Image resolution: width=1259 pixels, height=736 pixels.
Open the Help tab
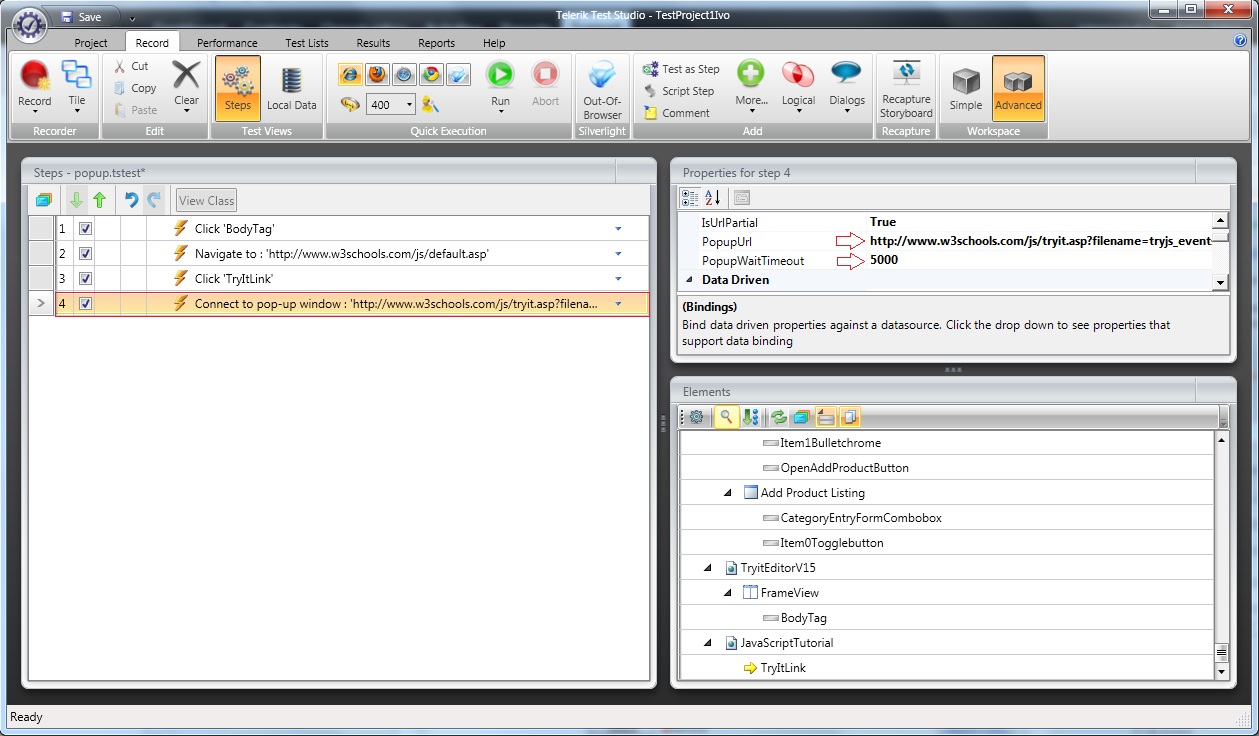coord(494,43)
